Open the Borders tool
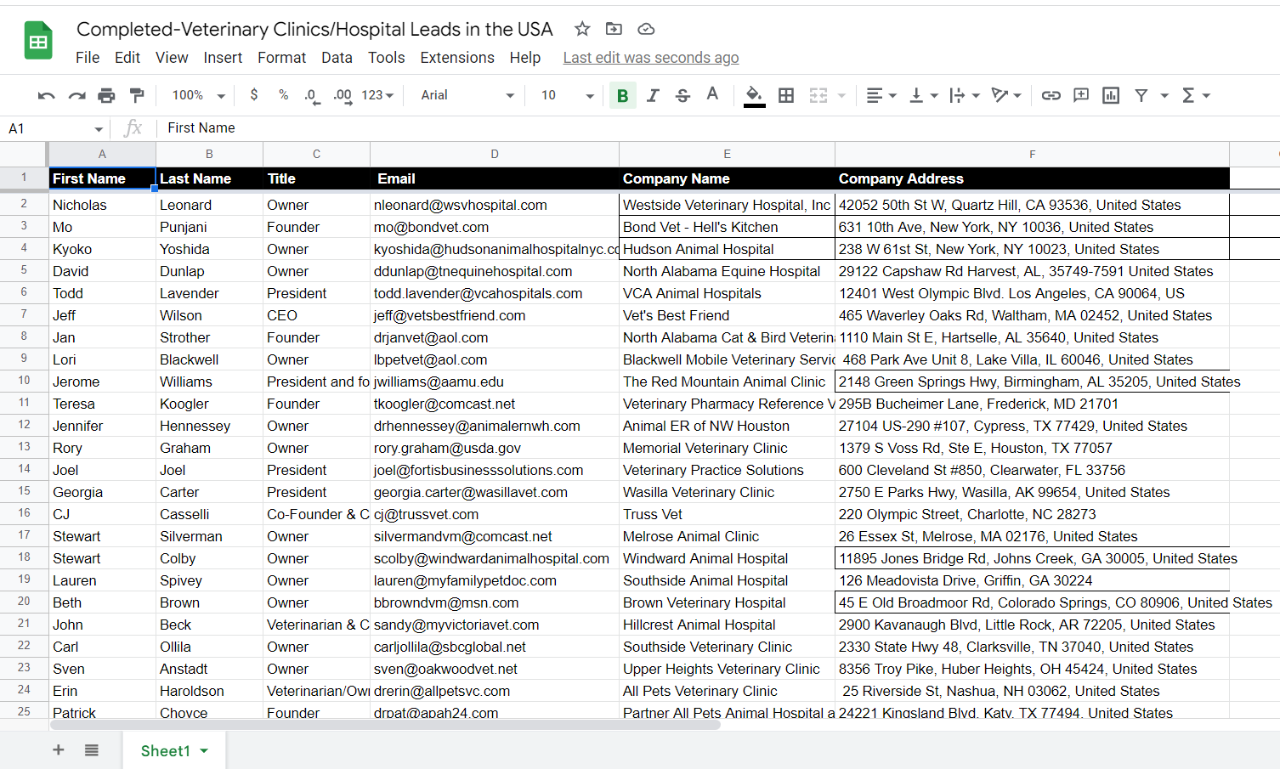The image size is (1280, 769). coord(786,95)
